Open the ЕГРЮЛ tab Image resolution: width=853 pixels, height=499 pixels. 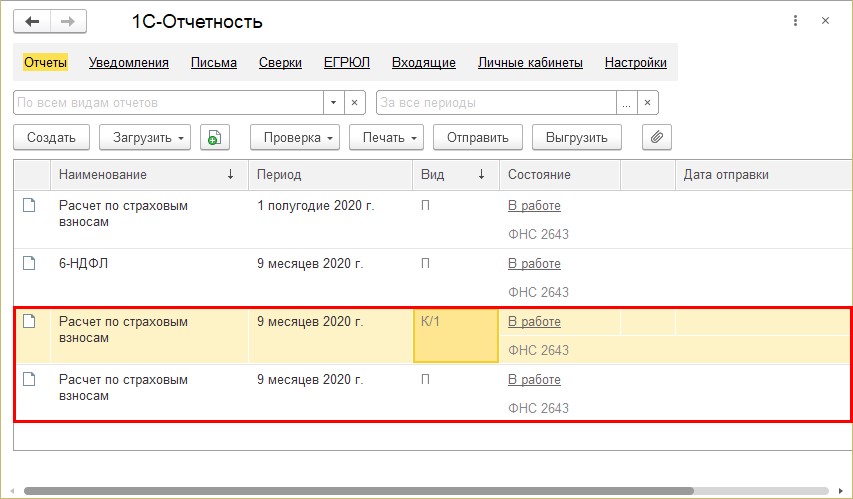click(x=347, y=63)
